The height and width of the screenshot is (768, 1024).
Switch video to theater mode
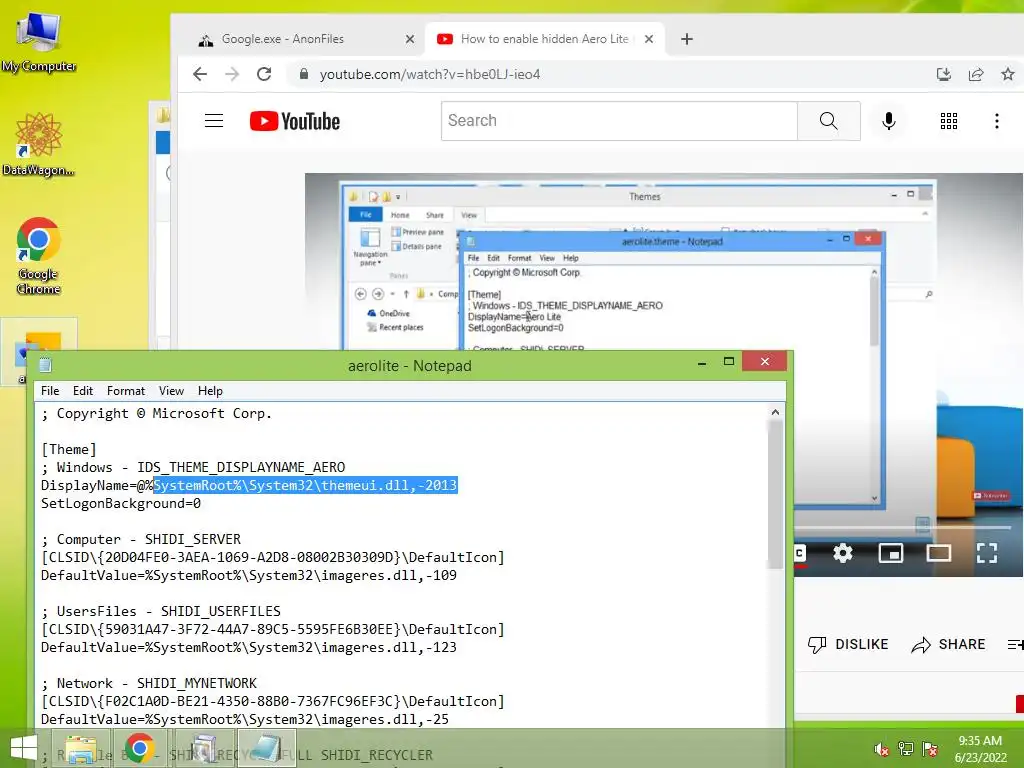click(x=938, y=553)
